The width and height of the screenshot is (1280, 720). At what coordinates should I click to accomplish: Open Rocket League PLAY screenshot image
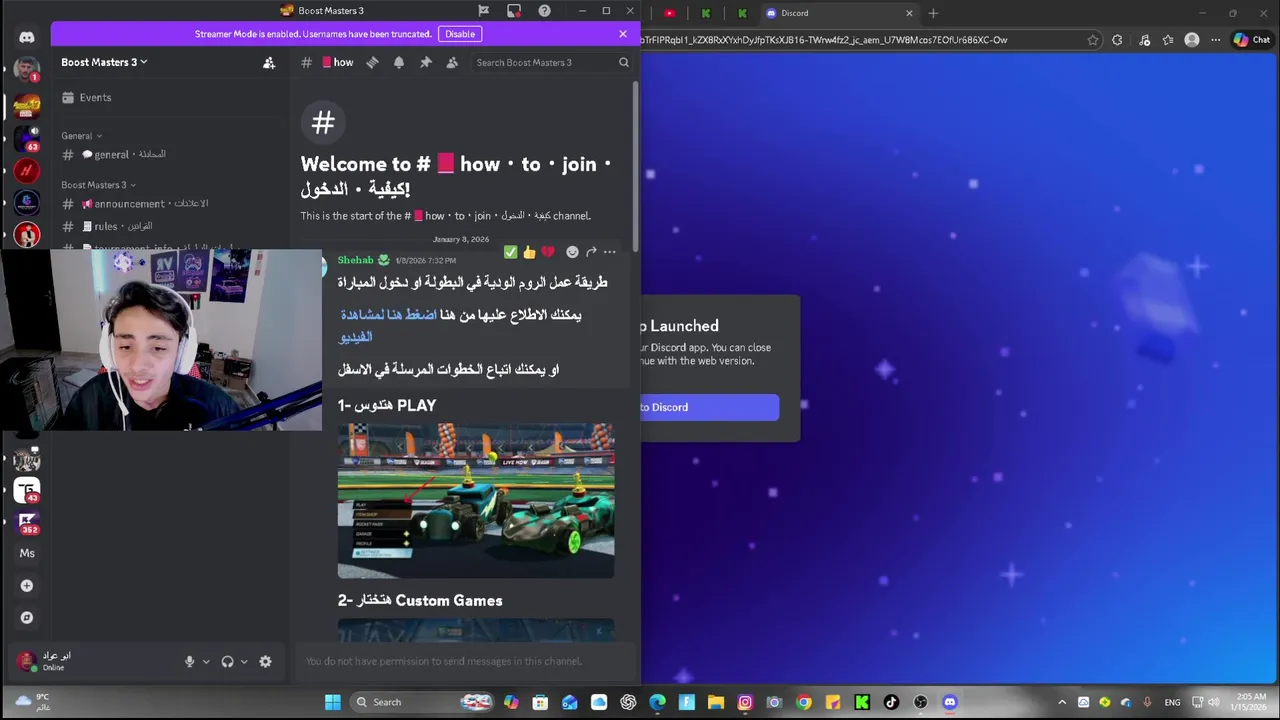pos(476,501)
